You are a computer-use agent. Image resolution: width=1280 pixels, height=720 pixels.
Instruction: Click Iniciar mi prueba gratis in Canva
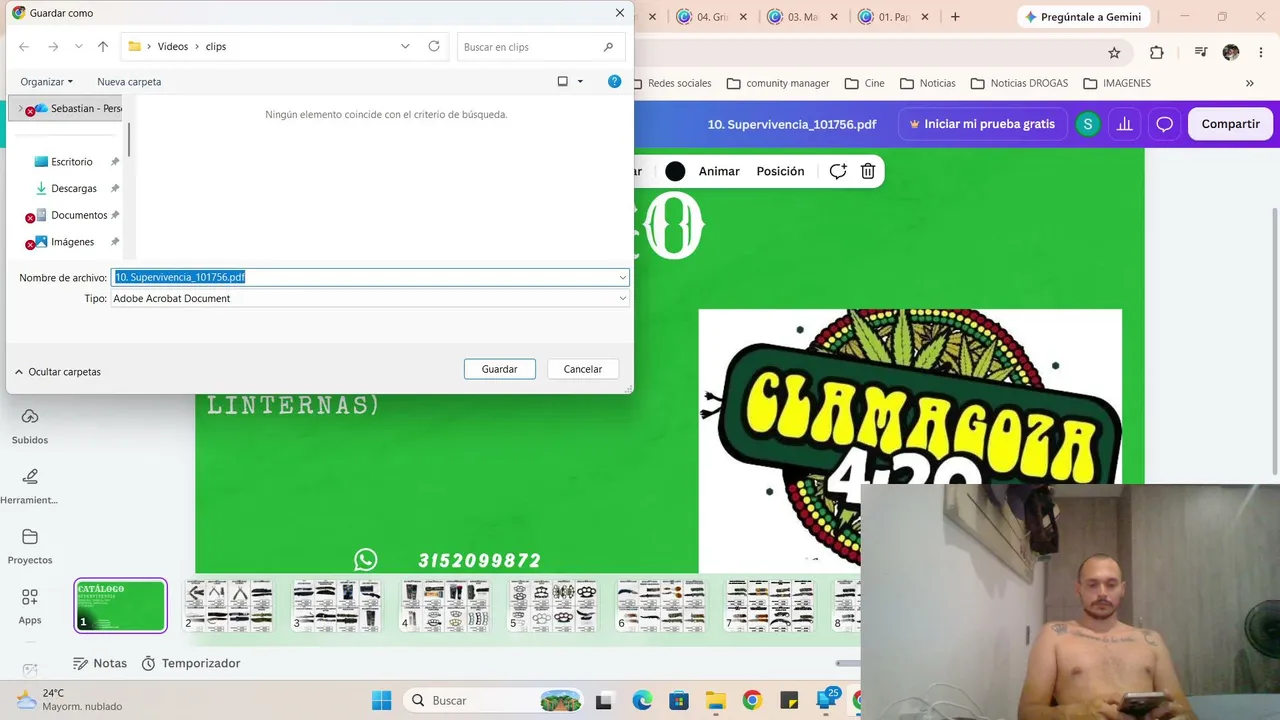(x=982, y=124)
